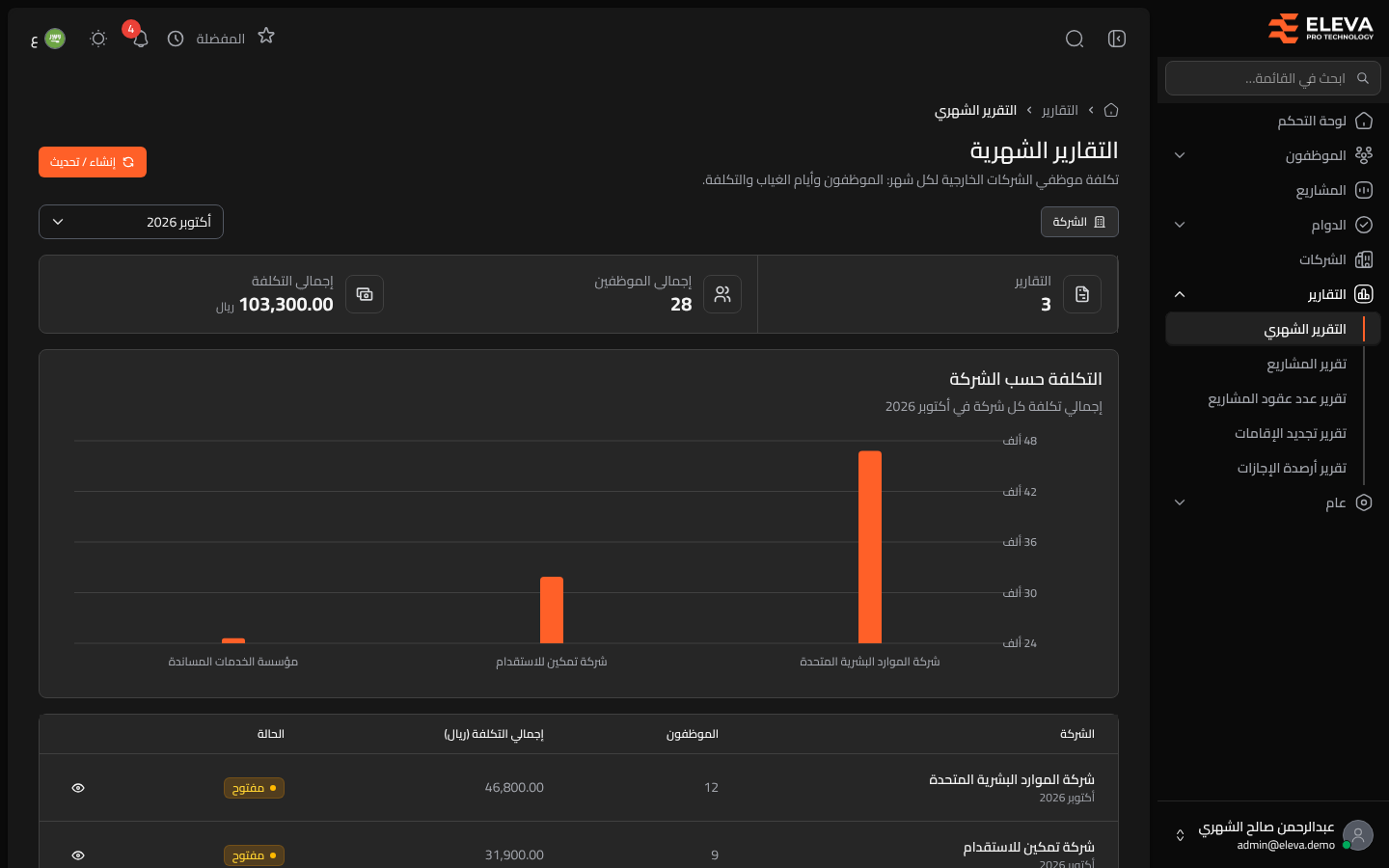The height and width of the screenshot is (868, 1389).
Task: Click the money icon on إجمالي التكلفة card
Action: (x=365, y=294)
